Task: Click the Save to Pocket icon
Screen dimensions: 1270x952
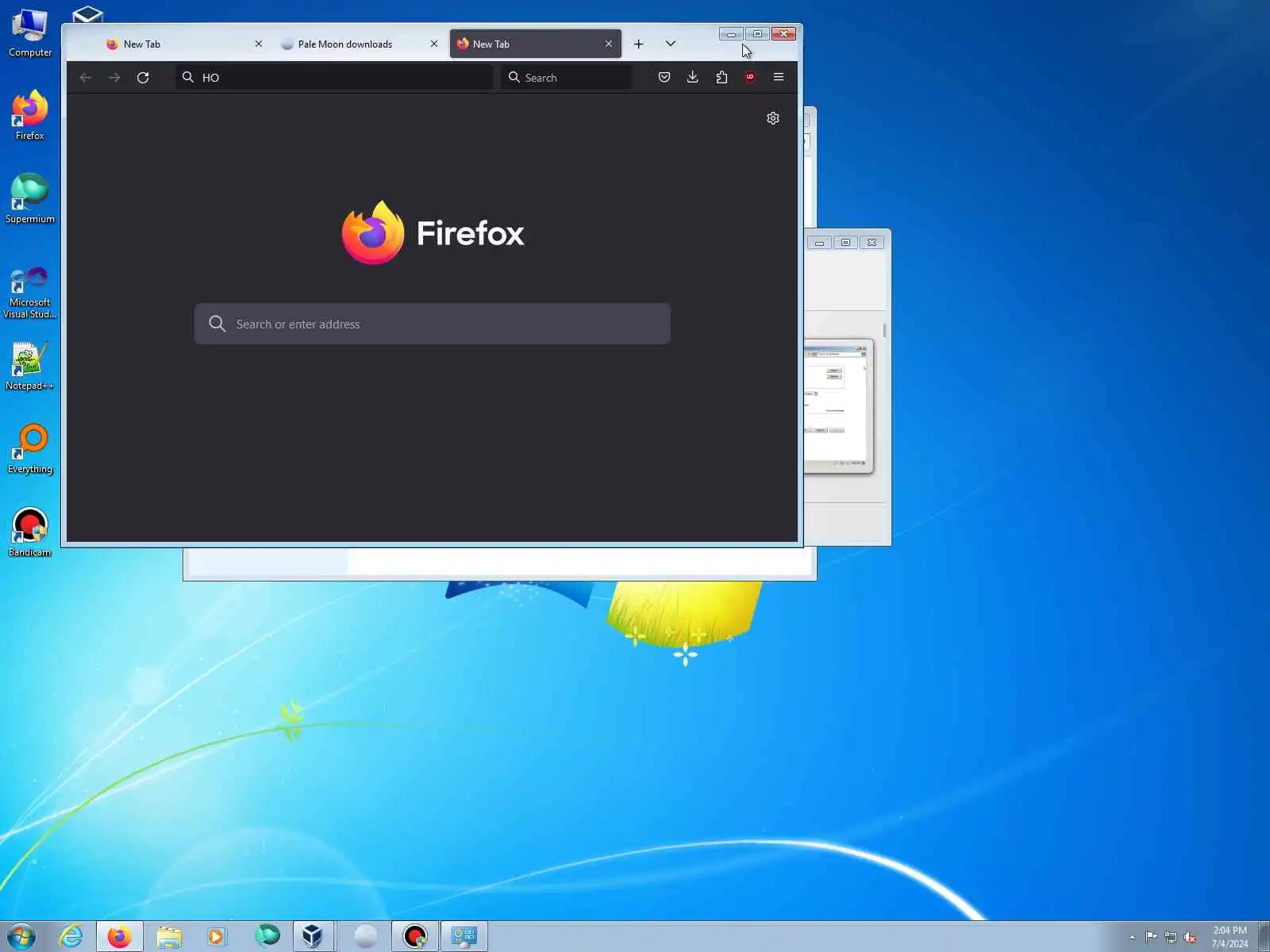Action: coord(664,77)
